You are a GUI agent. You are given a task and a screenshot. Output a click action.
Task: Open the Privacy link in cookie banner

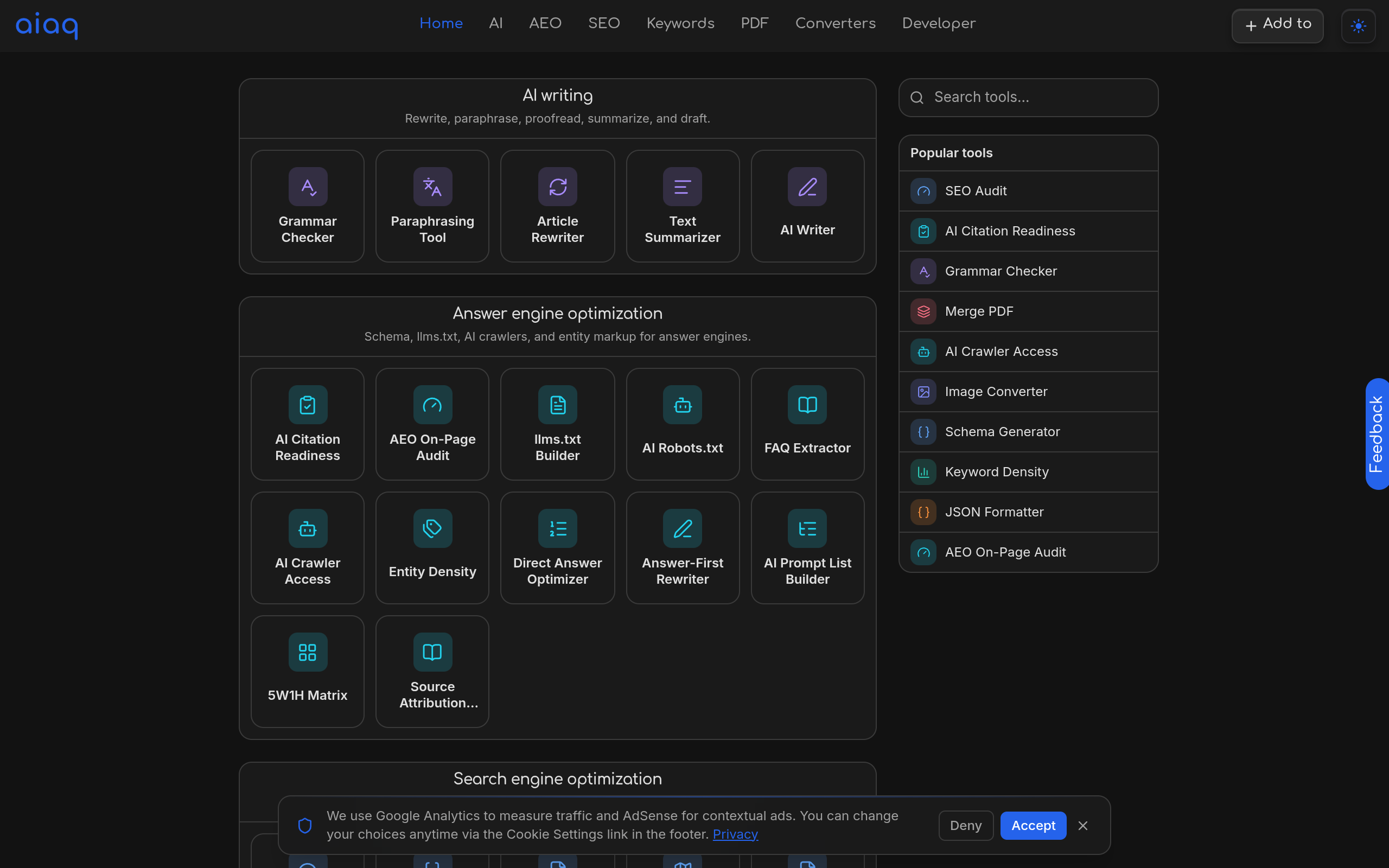(x=735, y=834)
